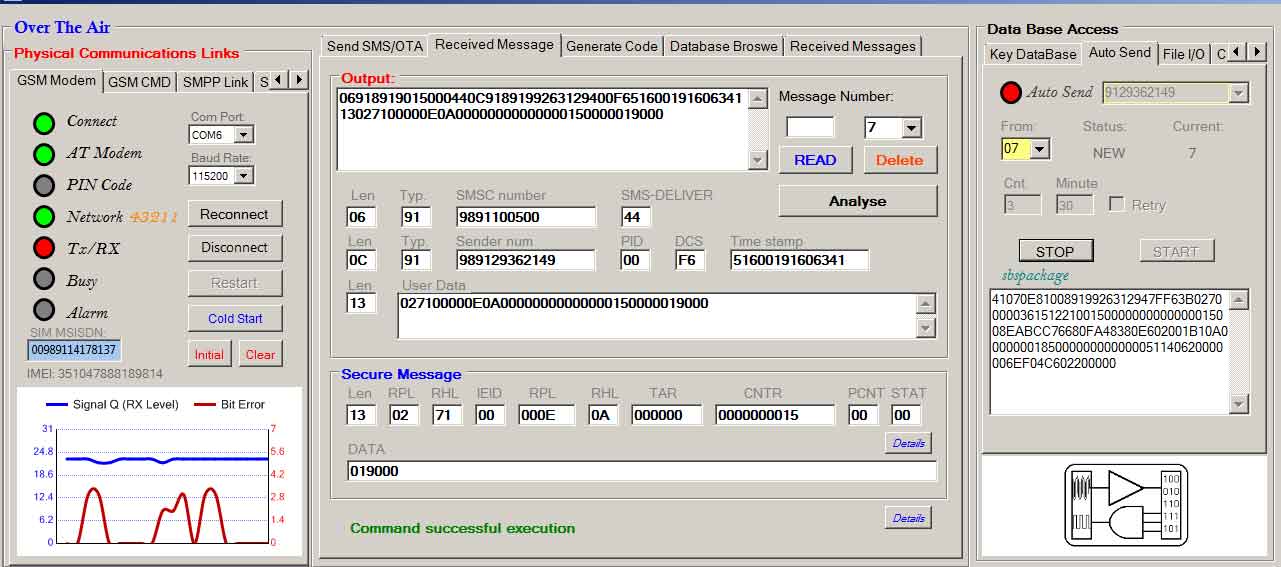
Task: Click Data Base Access tabs right arrow
Action: [x=1256, y=52]
